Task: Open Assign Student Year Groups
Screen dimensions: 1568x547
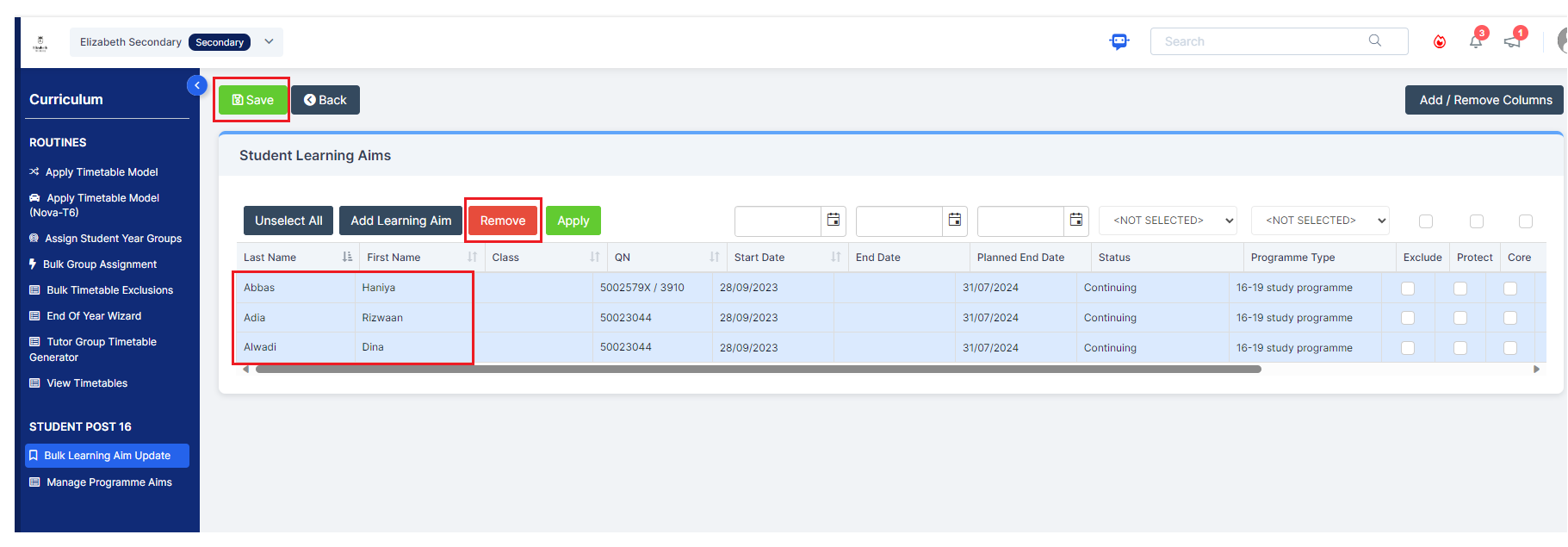Action: point(106,239)
